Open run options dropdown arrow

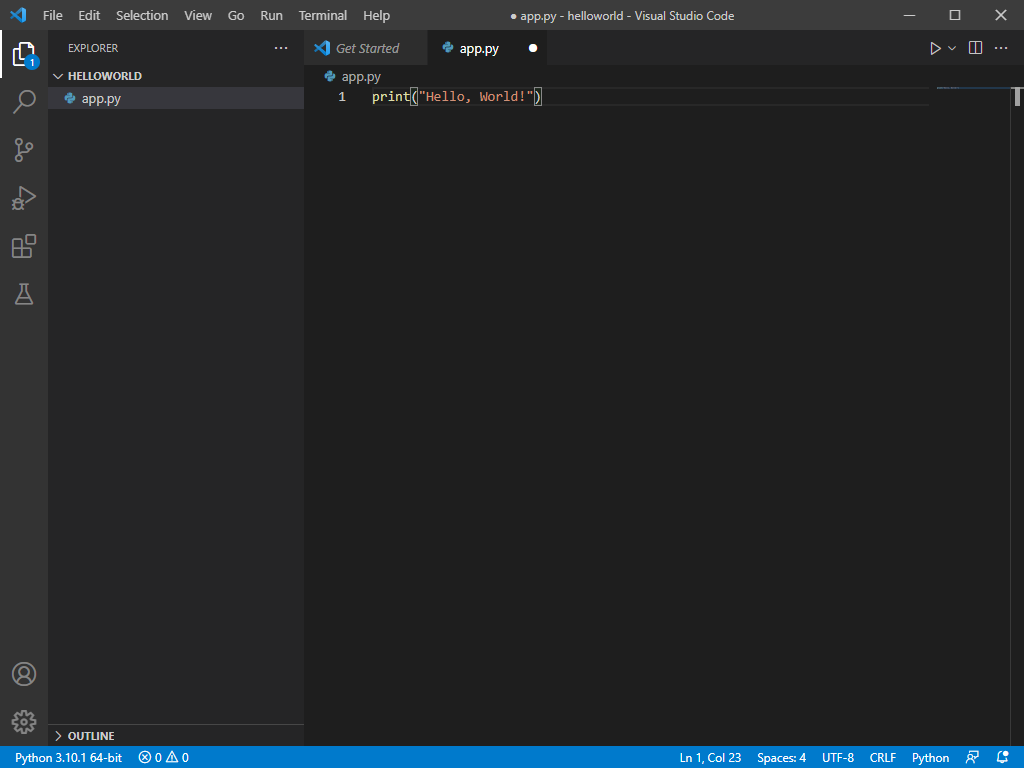click(952, 48)
